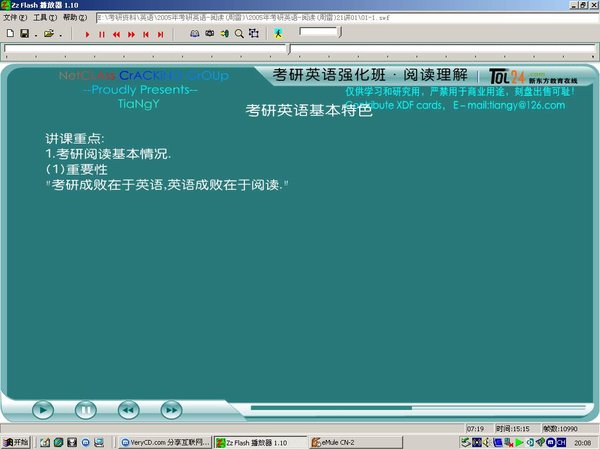Click the round Fast-forward button in flash player
Image resolution: width=600 pixels, height=450 pixels.
[x=171, y=410]
